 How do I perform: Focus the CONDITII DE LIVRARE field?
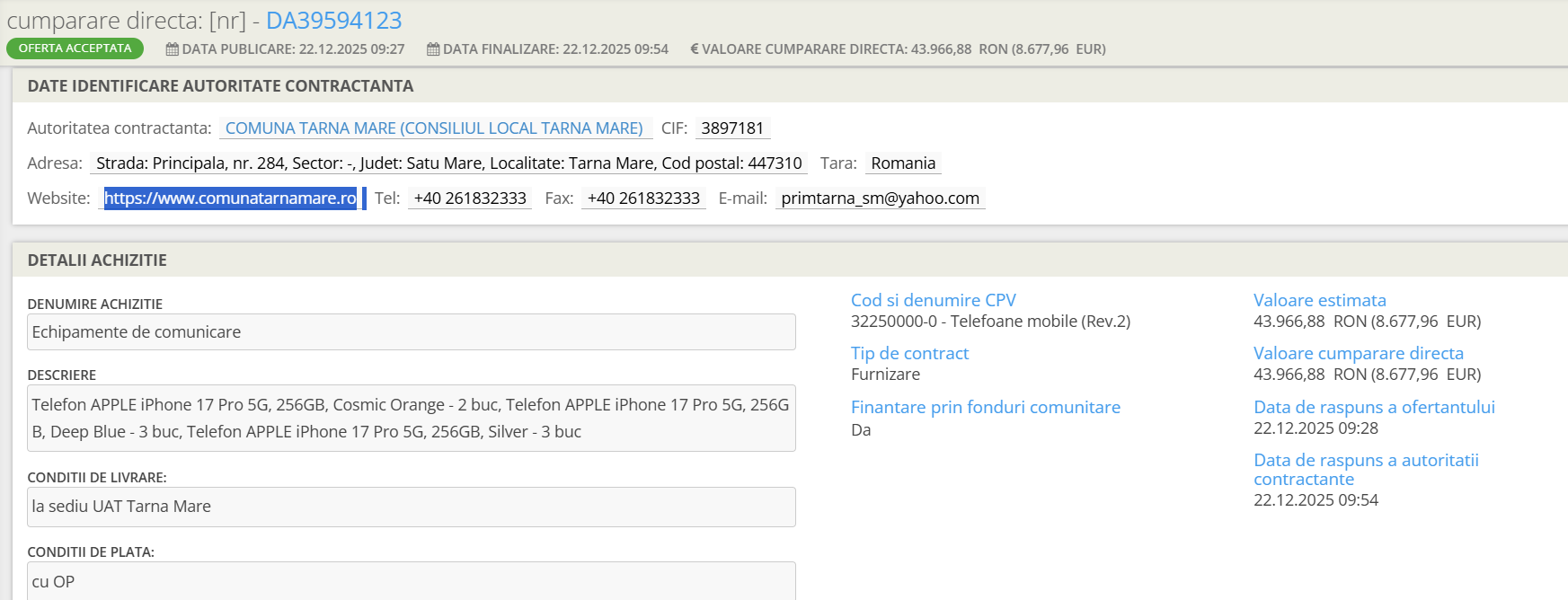click(411, 507)
